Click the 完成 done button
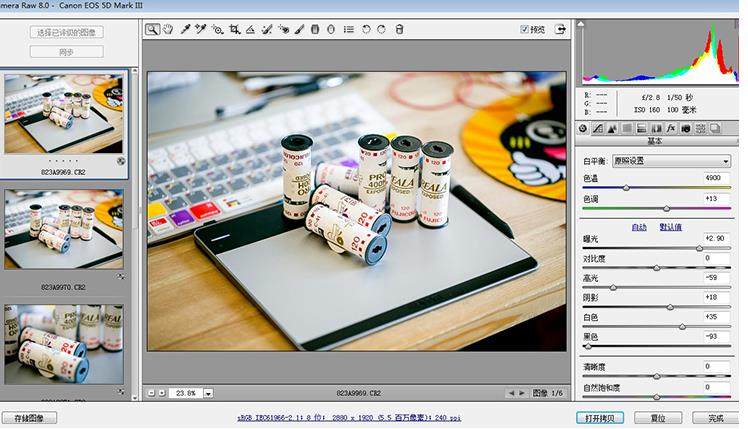The width and height of the screenshot is (748, 429). [716, 418]
